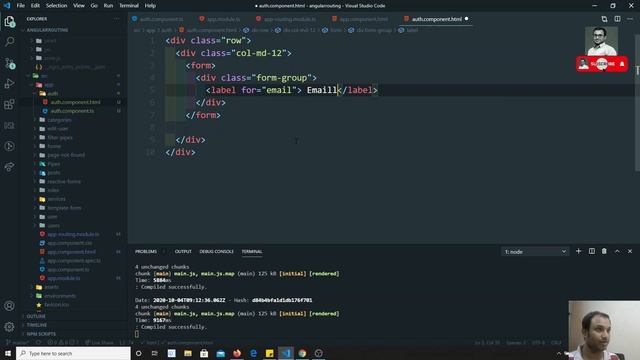Open the Help menu
640x360 pixels.
click(150, 6)
